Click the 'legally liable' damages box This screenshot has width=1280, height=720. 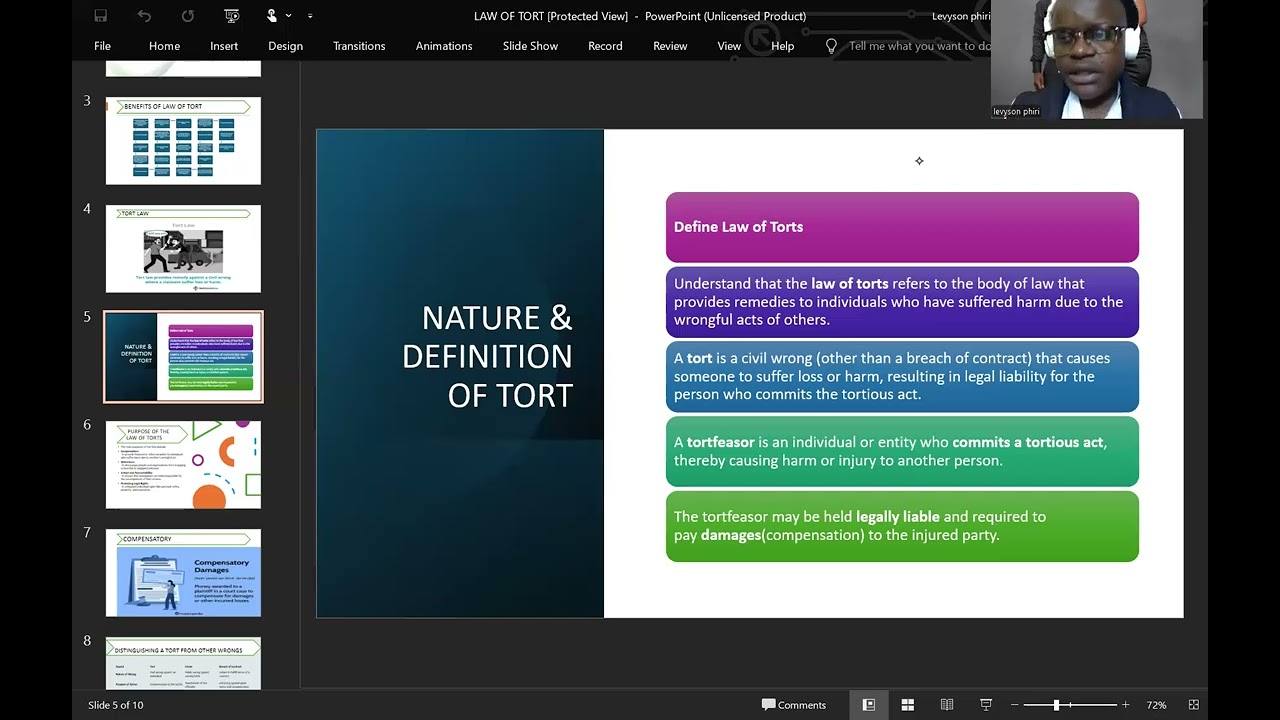click(902, 526)
